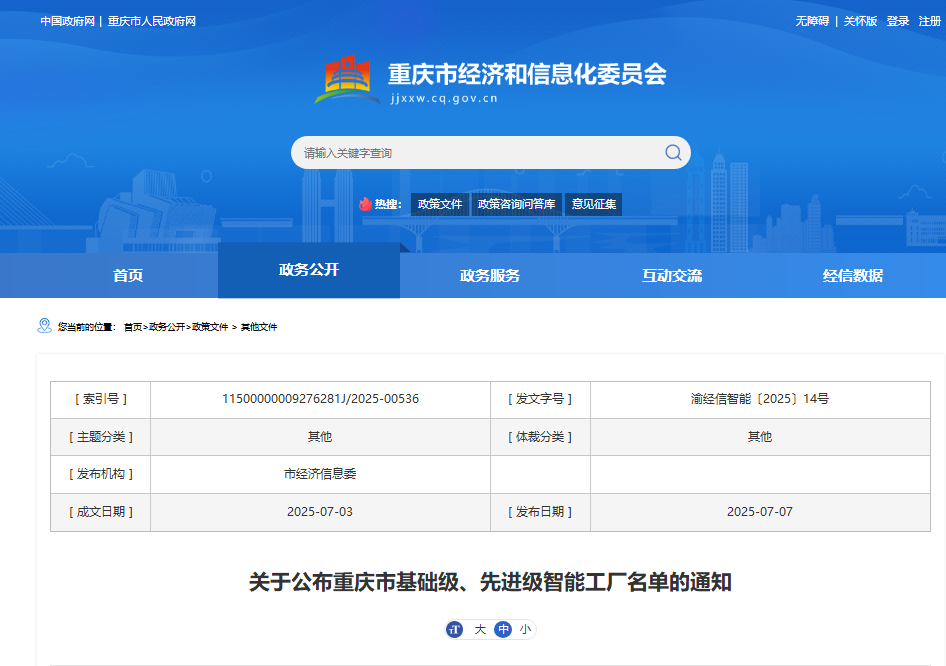Image resolution: width=946 pixels, height=666 pixels.
Task: Open the 政务公开 navigation tab
Action: [x=309, y=270]
